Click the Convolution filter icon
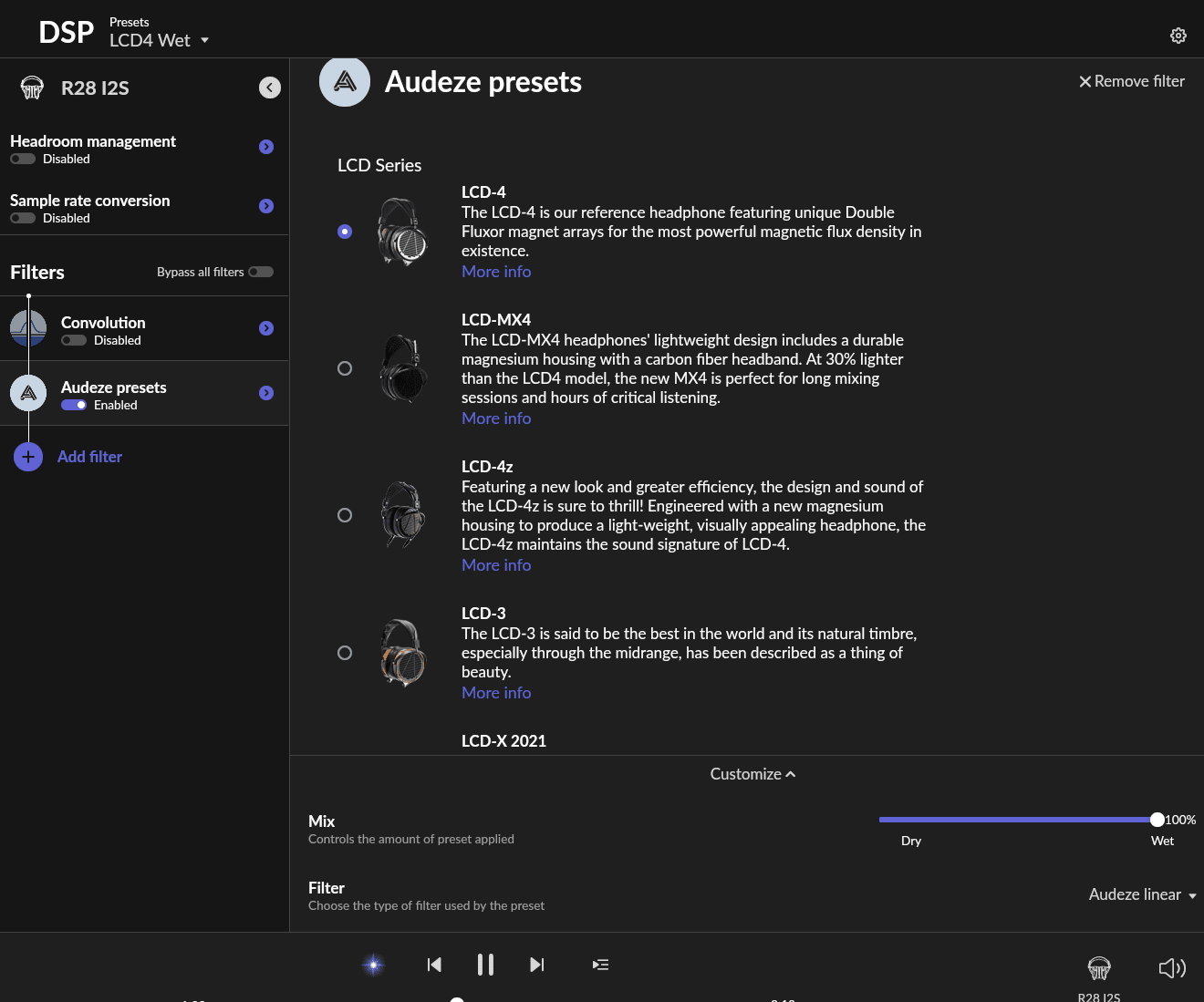The height and width of the screenshot is (1002, 1204). click(28, 328)
